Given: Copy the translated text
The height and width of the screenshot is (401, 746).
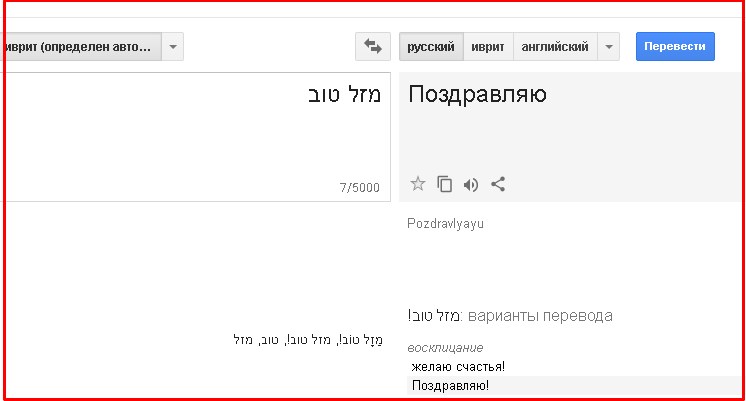Looking at the screenshot, I should pyautogui.click(x=445, y=184).
